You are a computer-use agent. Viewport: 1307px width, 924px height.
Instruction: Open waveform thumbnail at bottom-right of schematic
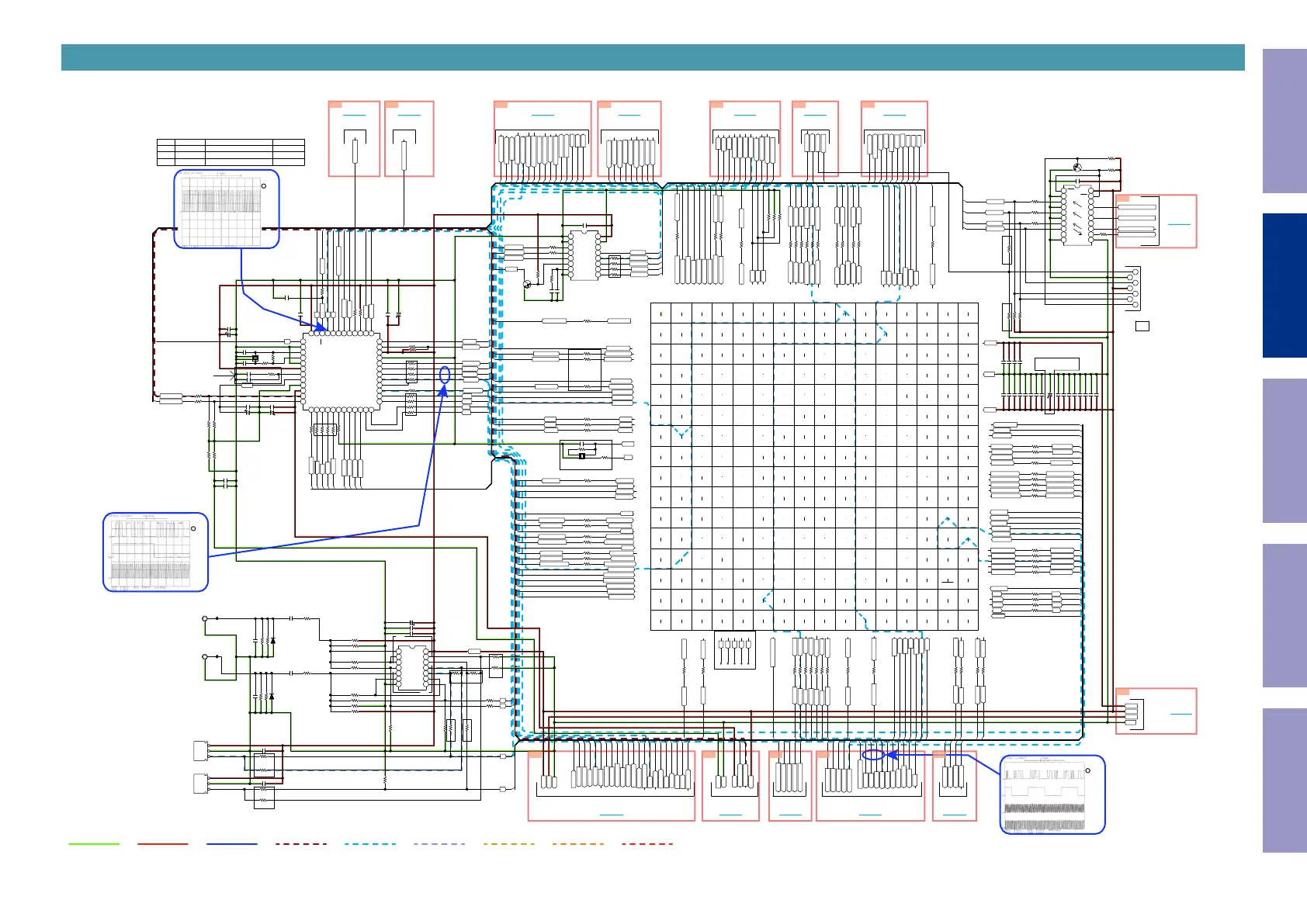[x=1052, y=794]
